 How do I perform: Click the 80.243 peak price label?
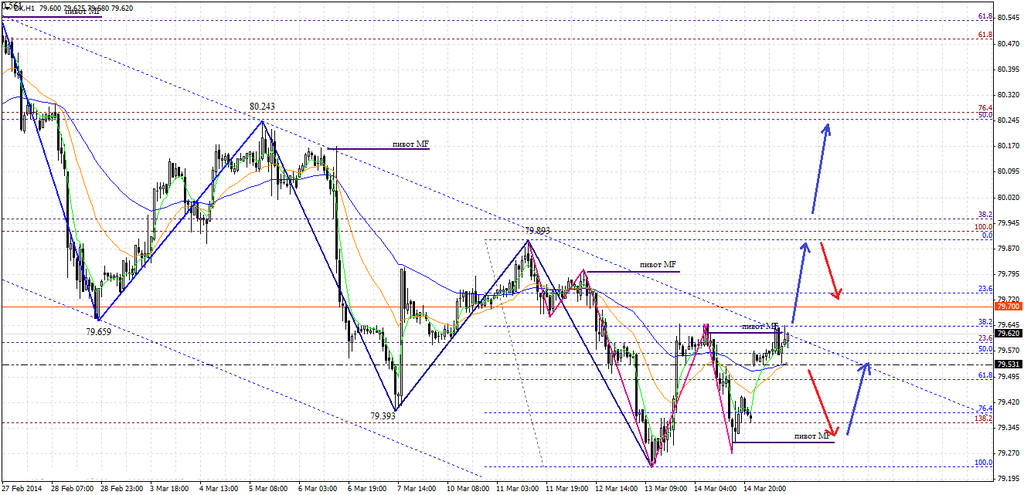[262, 106]
